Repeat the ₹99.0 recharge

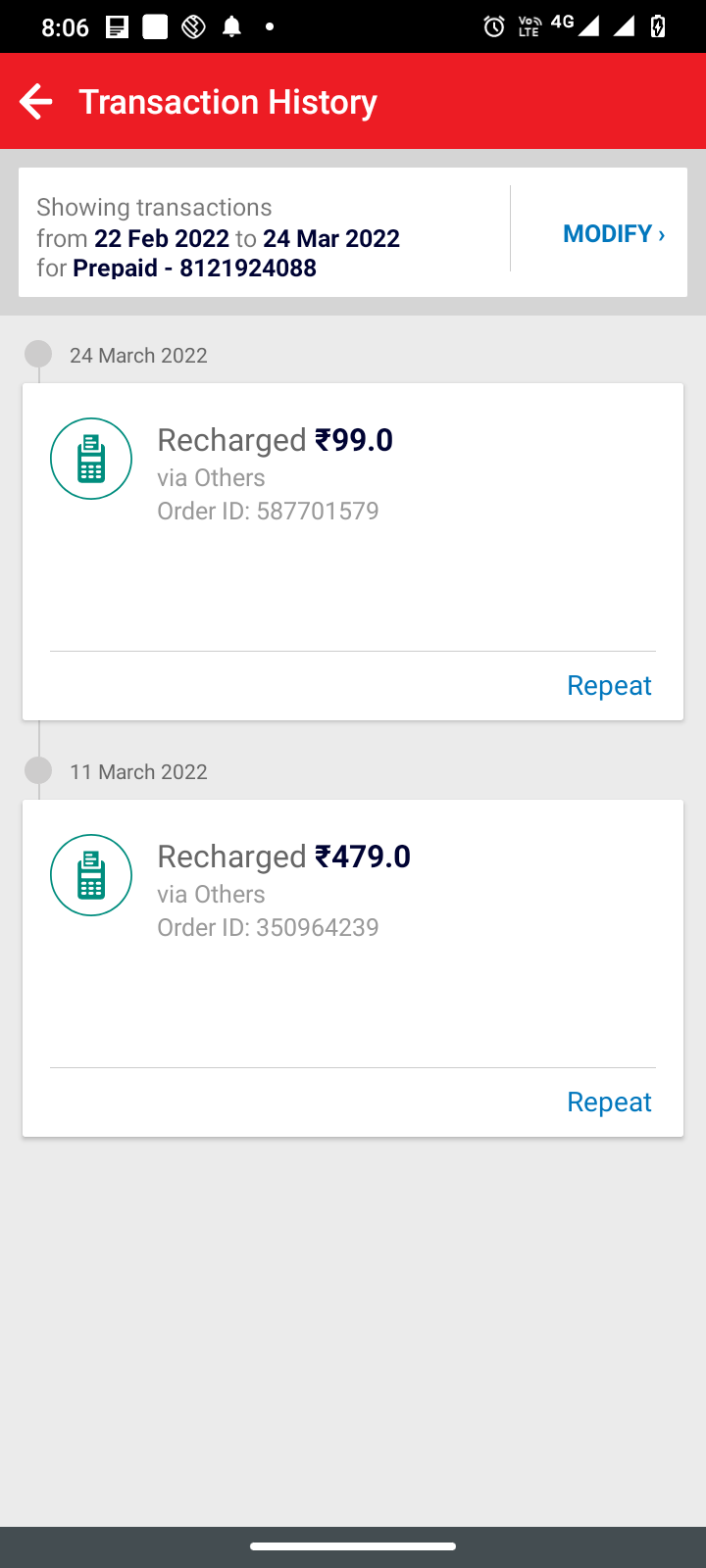tap(609, 685)
